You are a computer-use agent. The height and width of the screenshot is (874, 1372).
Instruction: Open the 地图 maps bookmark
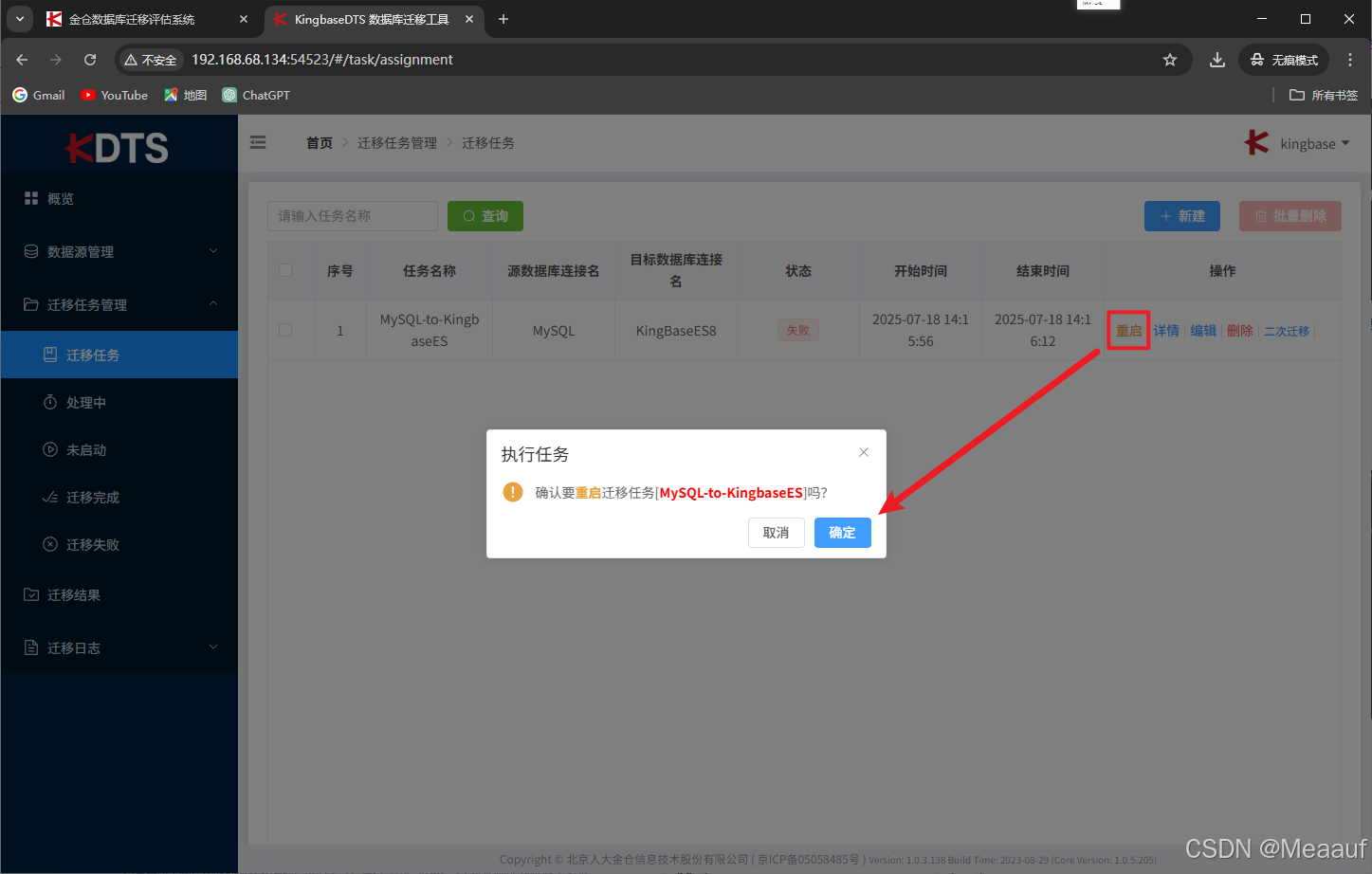tap(186, 95)
